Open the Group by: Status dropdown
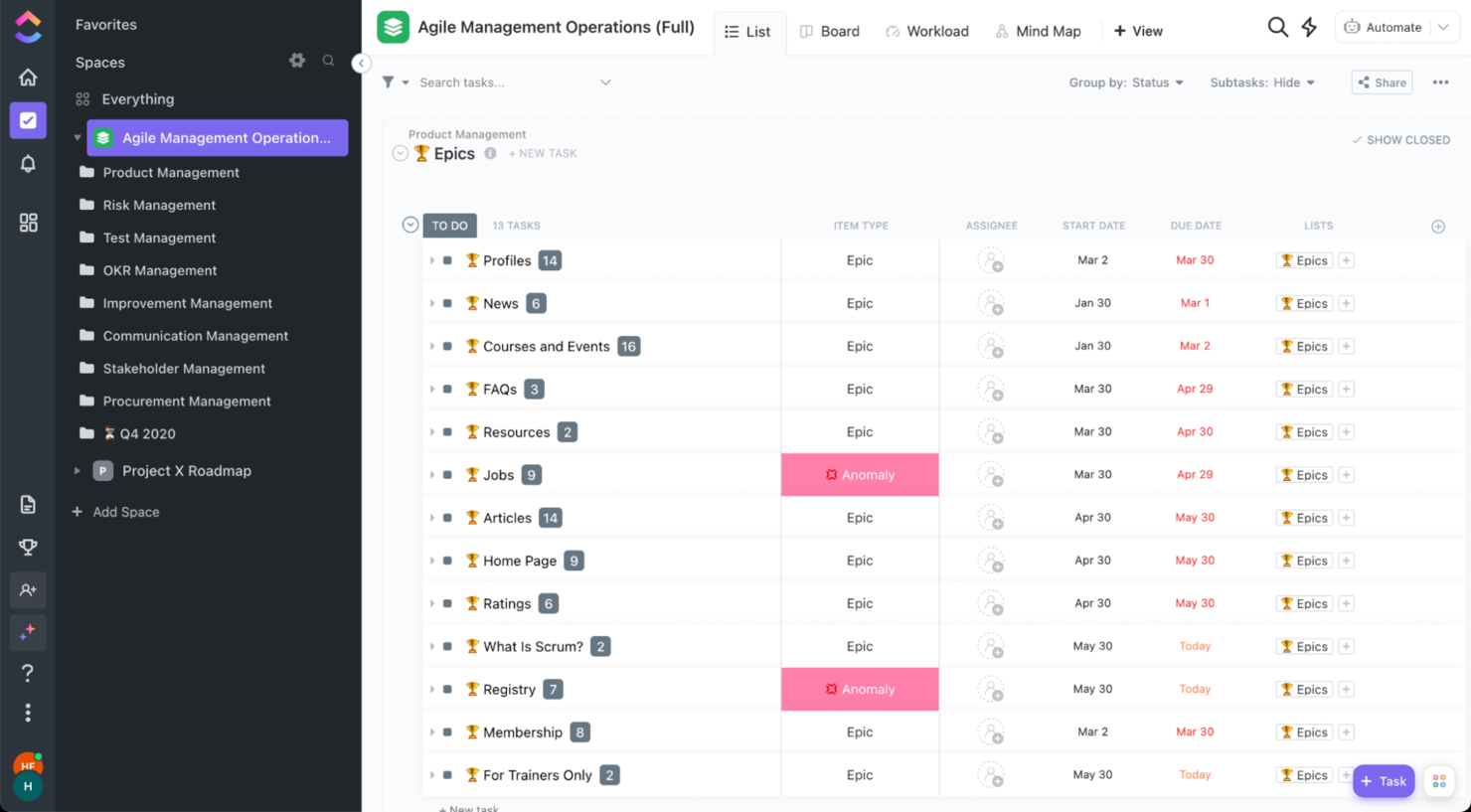 coord(1126,82)
